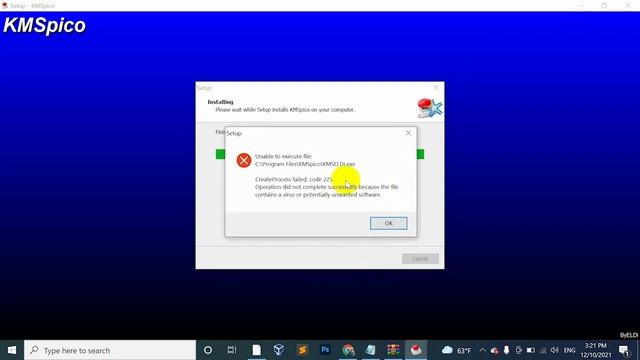Image resolution: width=640 pixels, height=360 pixels.
Task: Open the white document app on taskbar
Action: pos(256,350)
